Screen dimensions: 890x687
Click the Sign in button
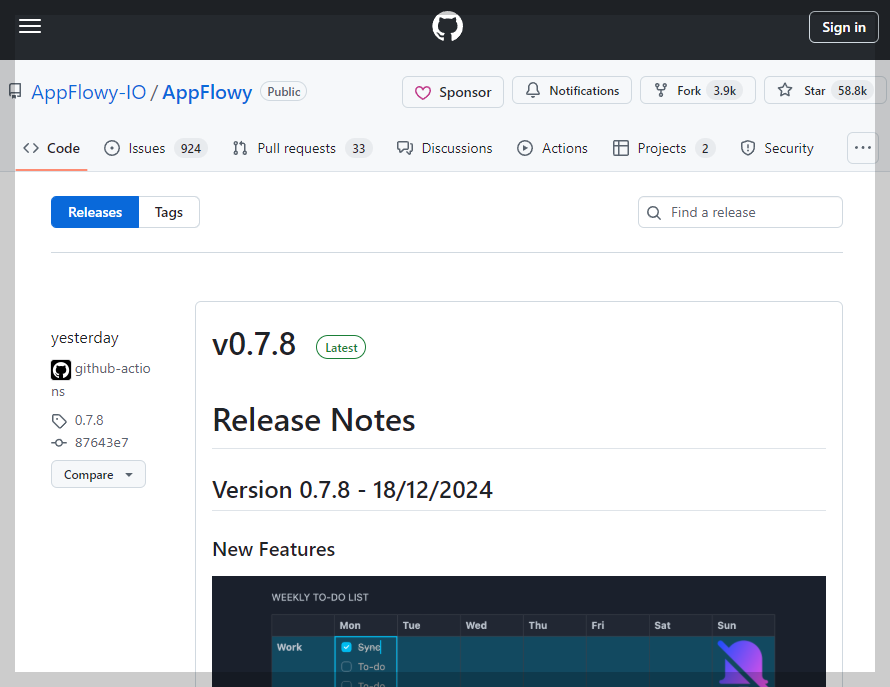pyautogui.click(x=843, y=27)
